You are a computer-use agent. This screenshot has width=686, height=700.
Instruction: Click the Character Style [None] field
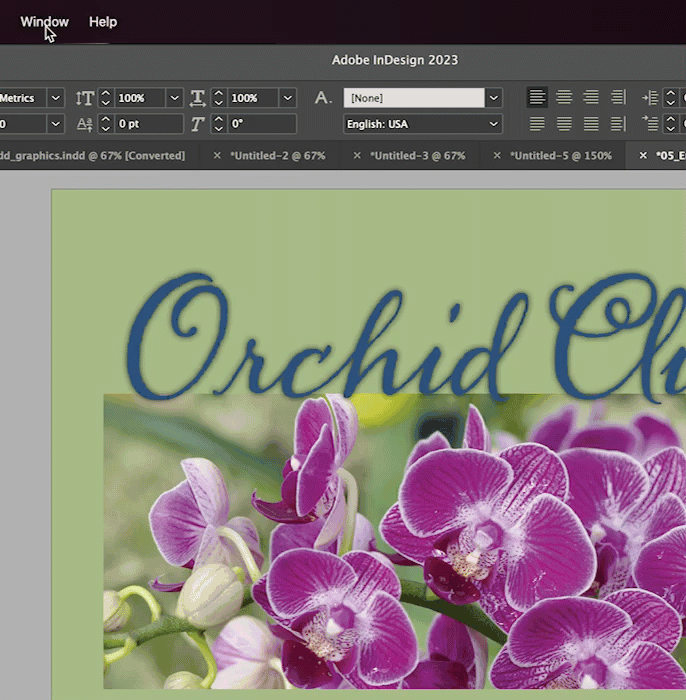click(x=414, y=98)
